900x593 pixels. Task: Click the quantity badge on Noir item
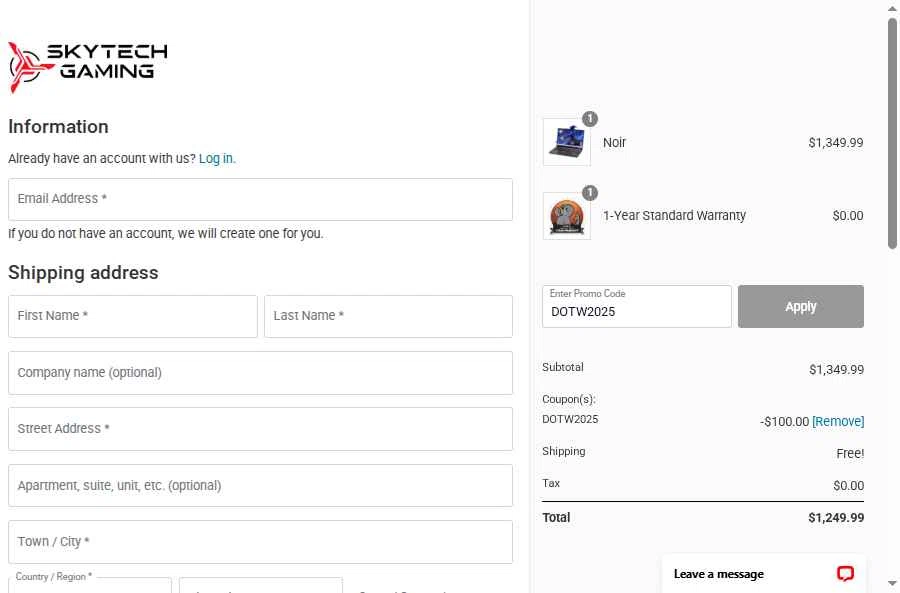589,119
